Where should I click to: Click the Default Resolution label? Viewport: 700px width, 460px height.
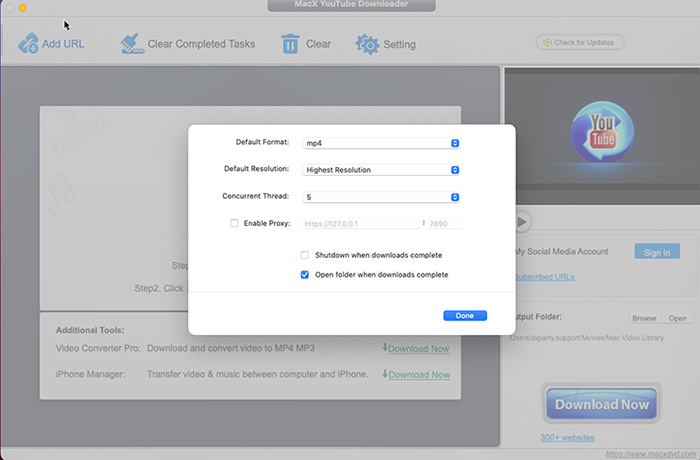click(256, 169)
